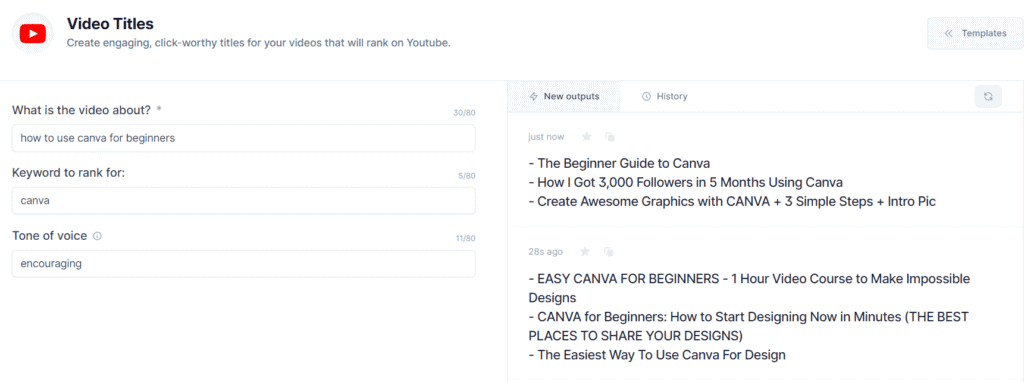Screen dimensions: 1024x382
Task: Switch to the History tab
Action: (664, 96)
